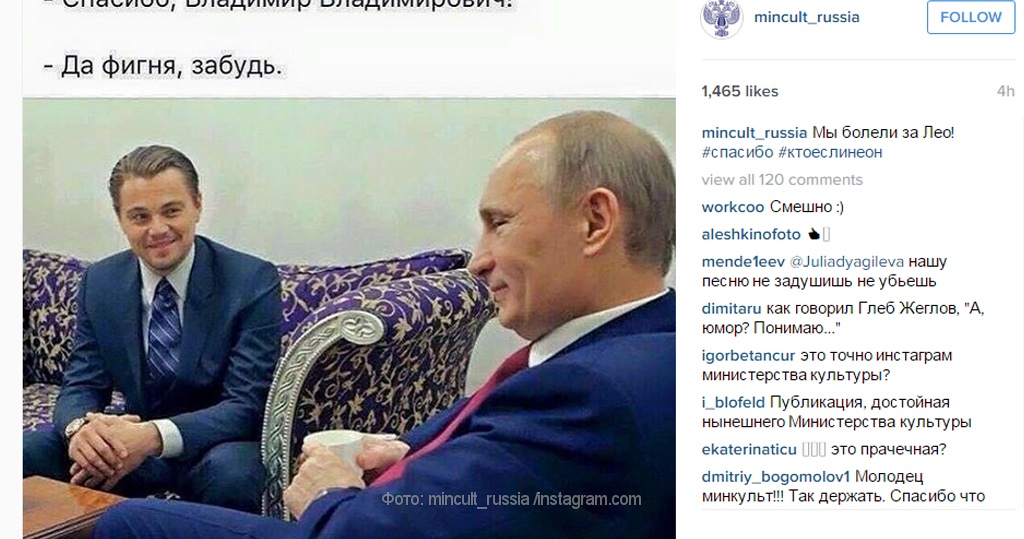Open dmitriy_bogomolov1 commenter profile

pyautogui.click(x=776, y=477)
